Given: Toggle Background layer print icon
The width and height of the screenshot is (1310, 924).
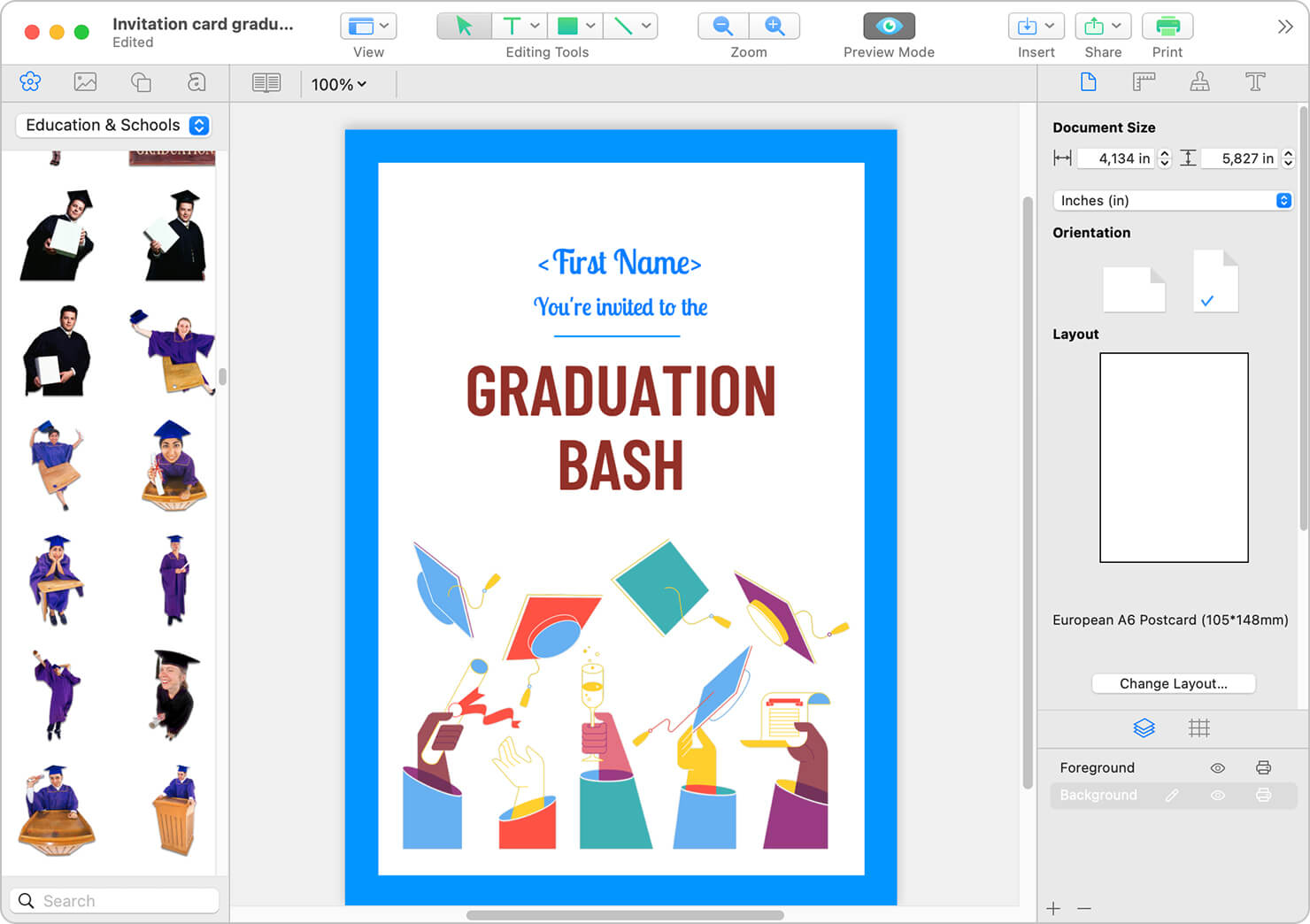Looking at the screenshot, I should coord(1263,796).
